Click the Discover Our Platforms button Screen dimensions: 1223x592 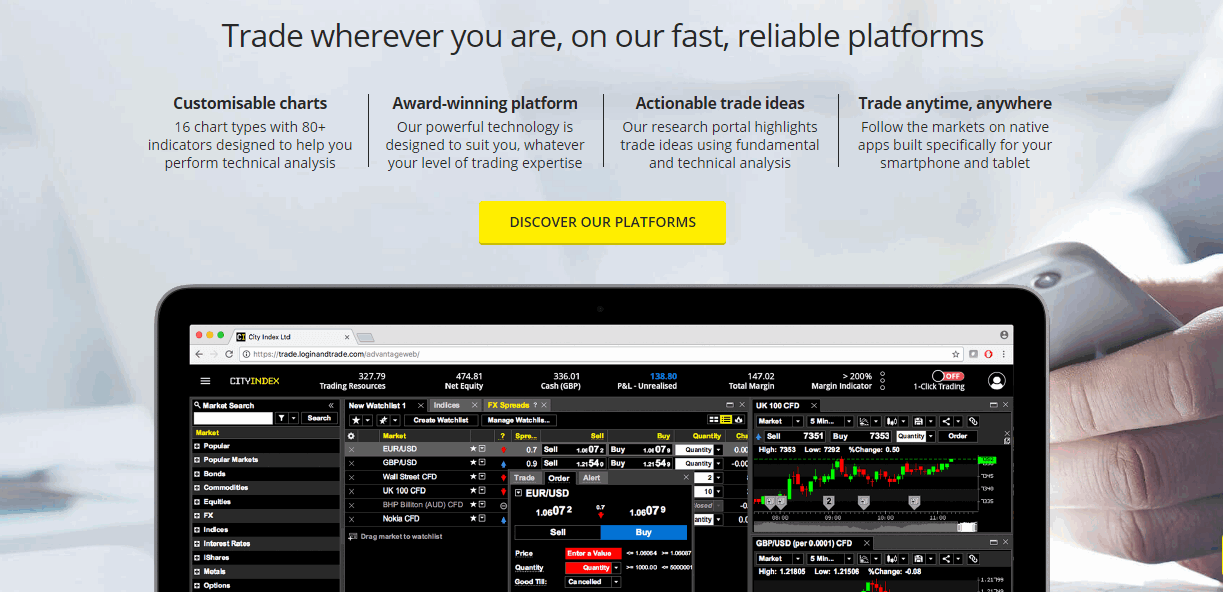click(x=602, y=222)
